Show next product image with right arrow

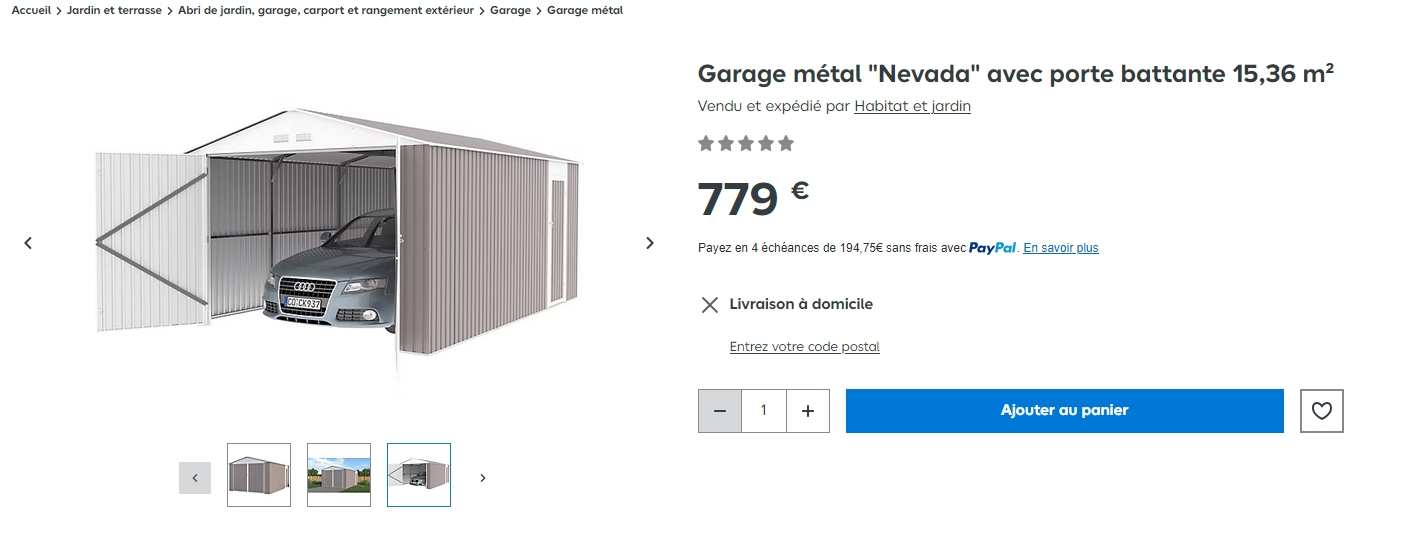point(650,243)
